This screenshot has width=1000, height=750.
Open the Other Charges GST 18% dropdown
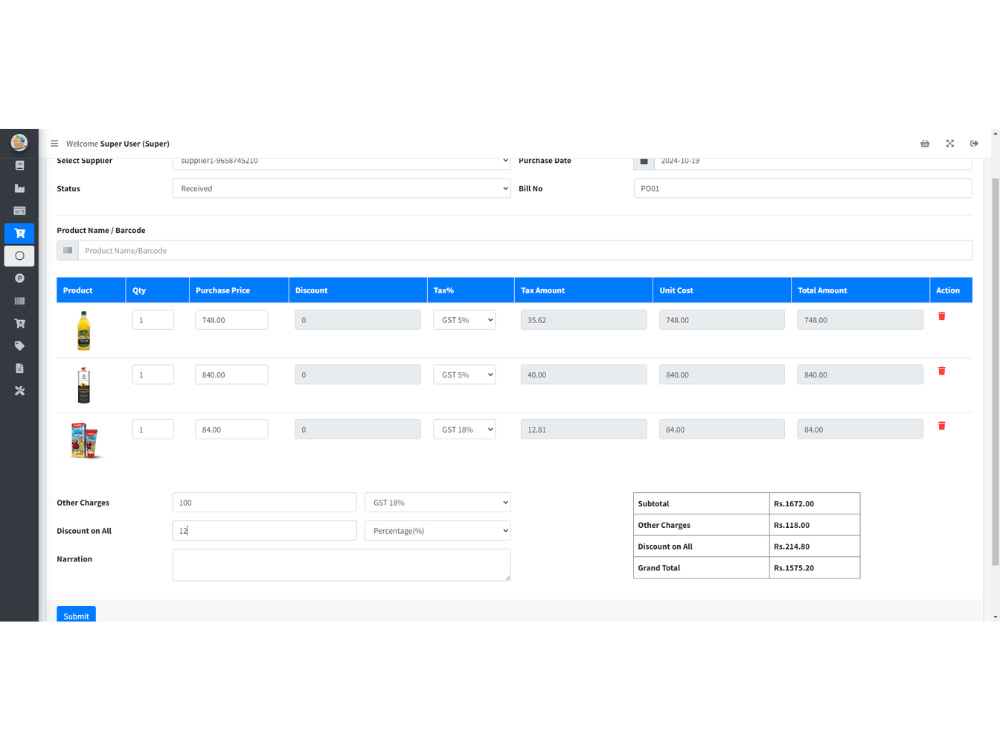(438, 503)
